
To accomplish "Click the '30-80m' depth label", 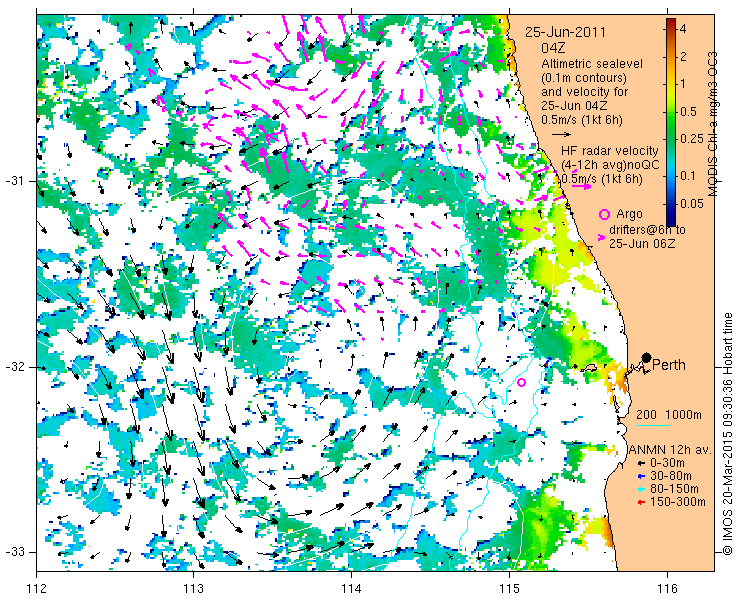I will 671,476.
